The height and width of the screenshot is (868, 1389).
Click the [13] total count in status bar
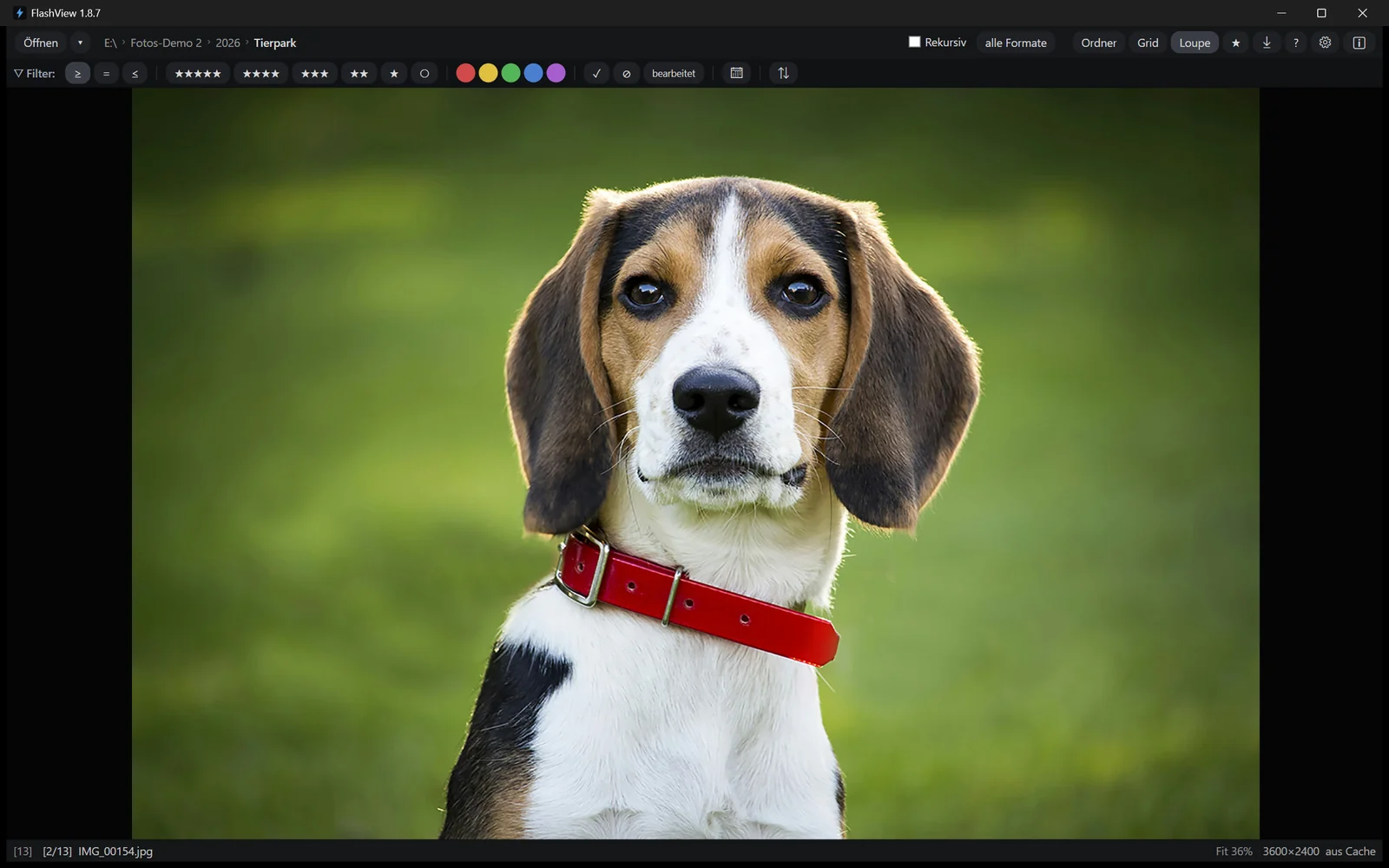[23, 852]
